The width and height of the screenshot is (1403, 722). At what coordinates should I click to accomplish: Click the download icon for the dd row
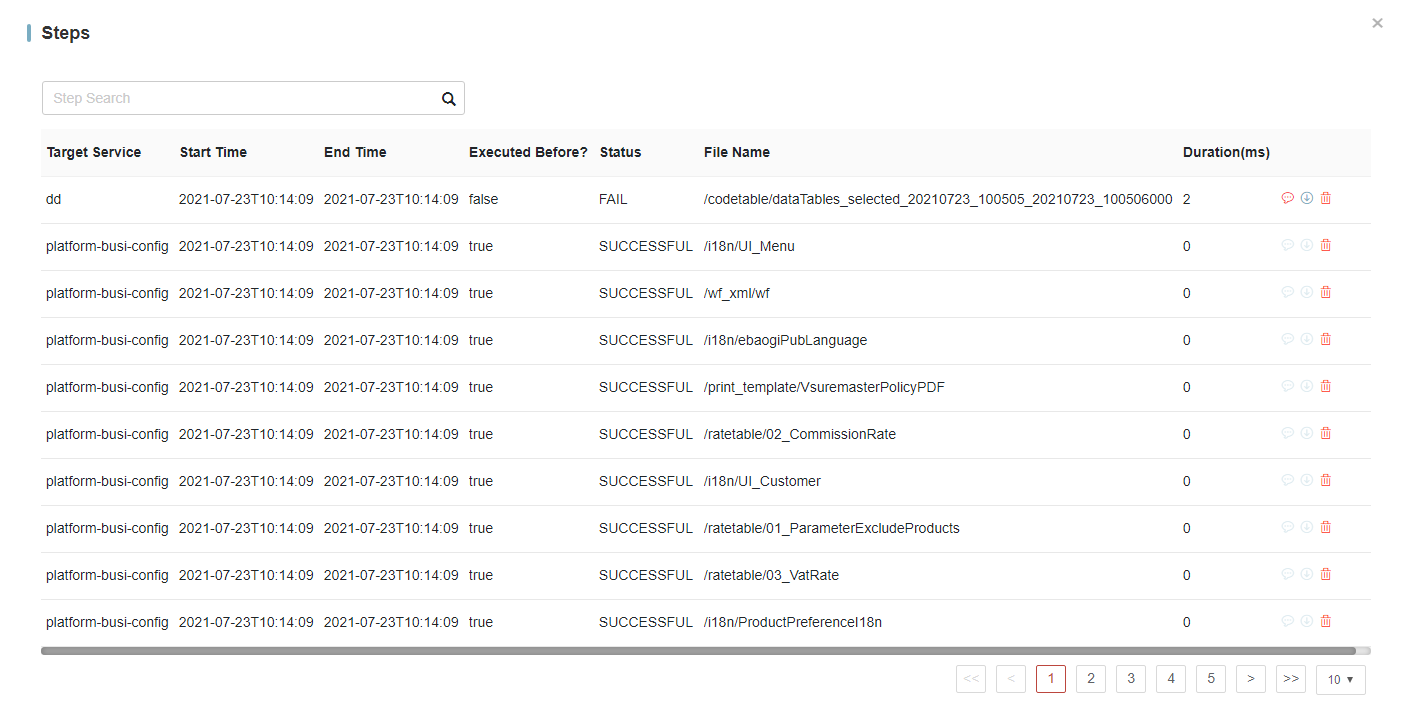[x=1306, y=198]
